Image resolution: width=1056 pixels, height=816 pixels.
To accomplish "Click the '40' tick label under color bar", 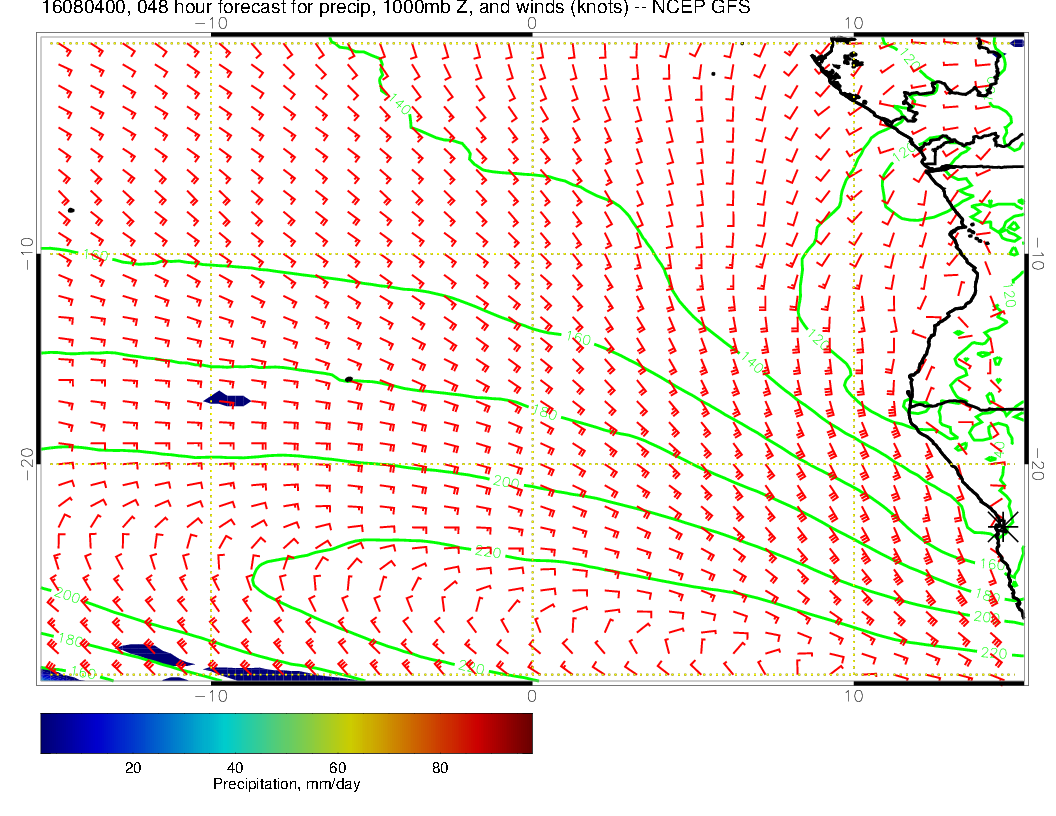I will click(x=235, y=768).
